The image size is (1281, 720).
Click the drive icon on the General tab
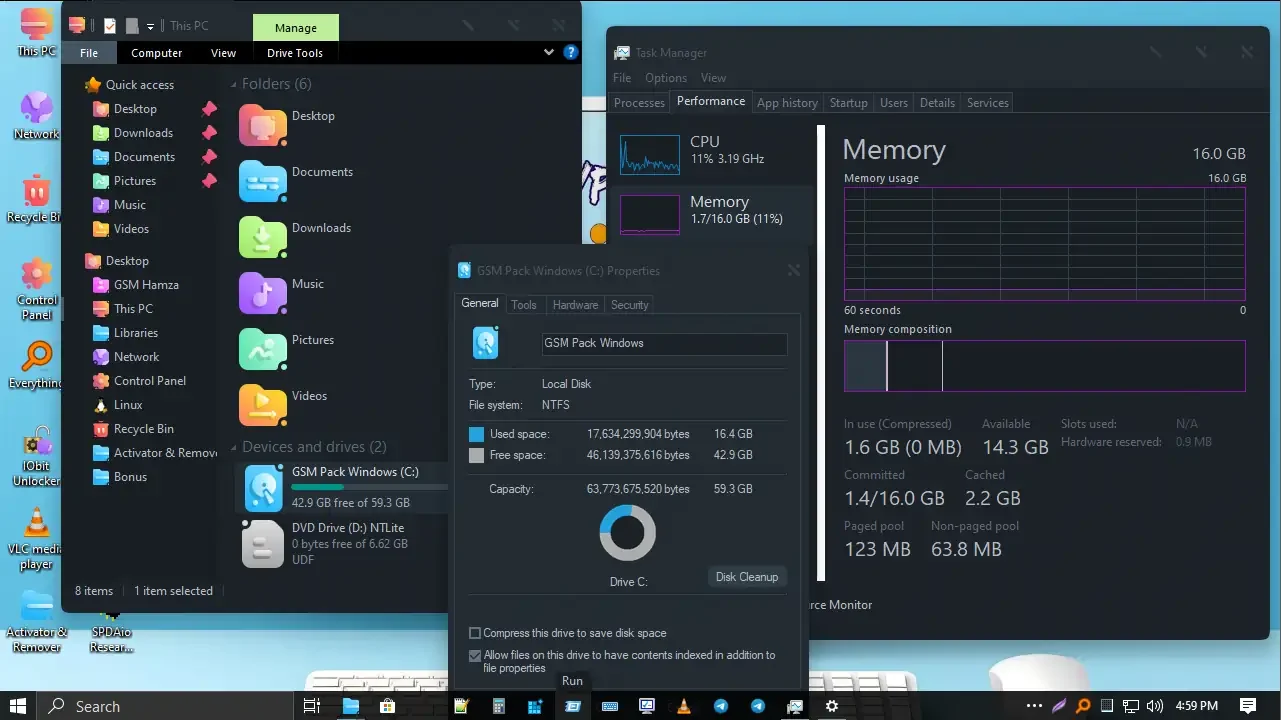coord(486,343)
